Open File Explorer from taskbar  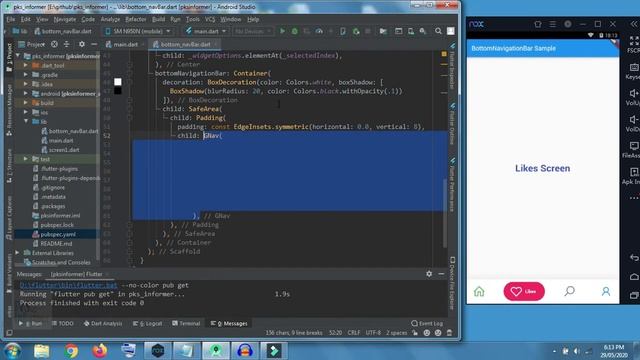[x=42, y=351]
